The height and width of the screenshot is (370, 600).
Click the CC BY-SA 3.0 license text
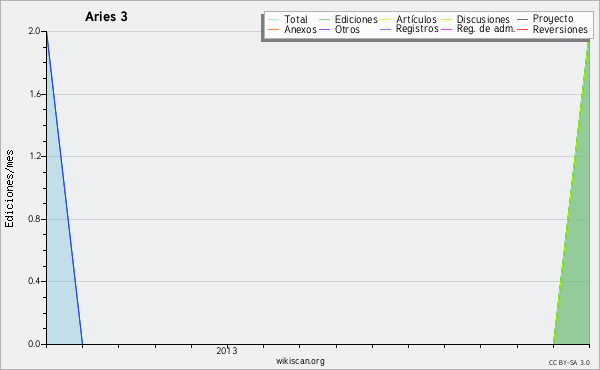(569, 362)
